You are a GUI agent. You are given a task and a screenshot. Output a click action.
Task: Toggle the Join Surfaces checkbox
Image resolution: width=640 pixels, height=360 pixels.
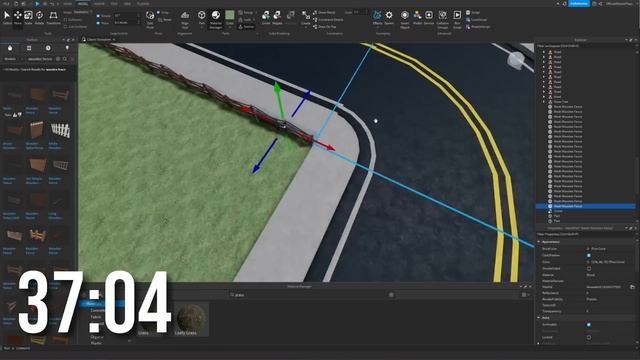(x=65, y=27)
